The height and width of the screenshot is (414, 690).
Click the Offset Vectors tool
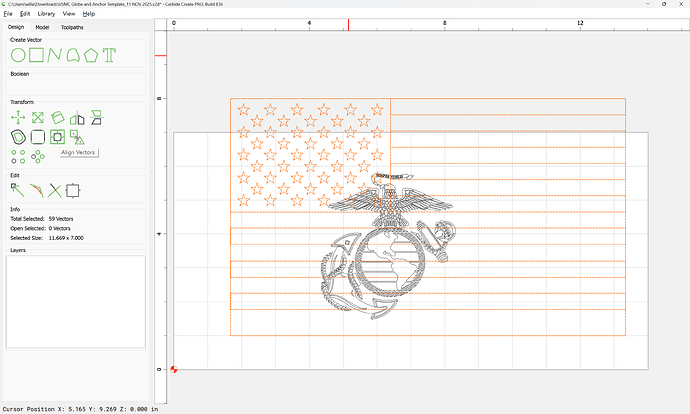click(x=18, y=136)
